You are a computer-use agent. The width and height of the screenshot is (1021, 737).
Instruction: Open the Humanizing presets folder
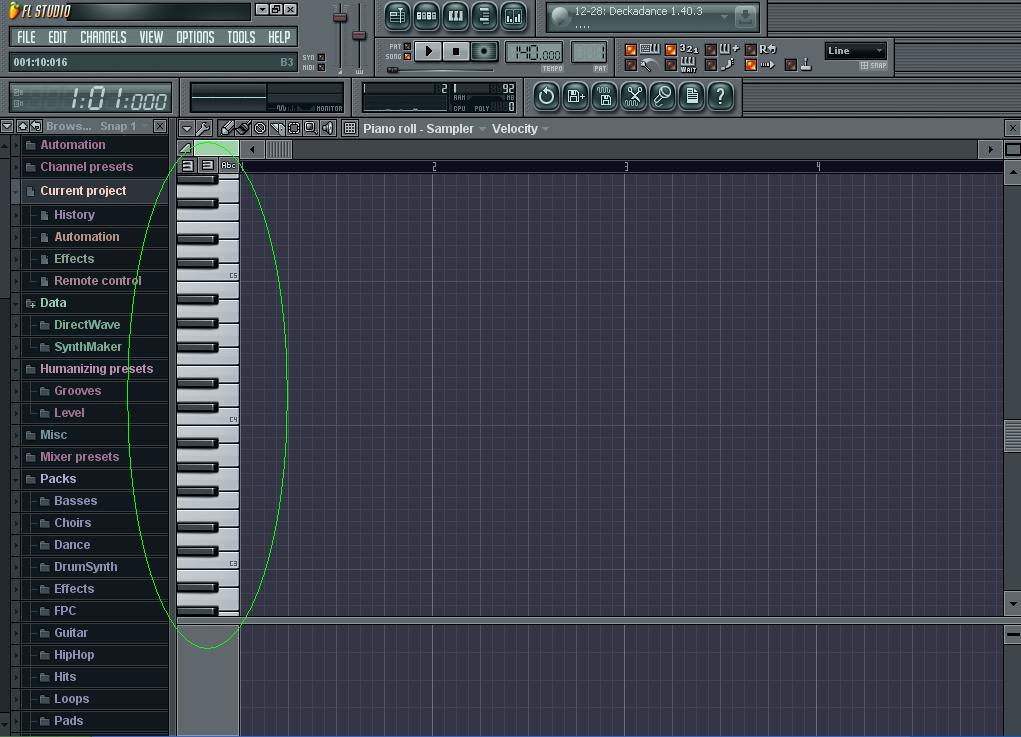pos(96,368)
